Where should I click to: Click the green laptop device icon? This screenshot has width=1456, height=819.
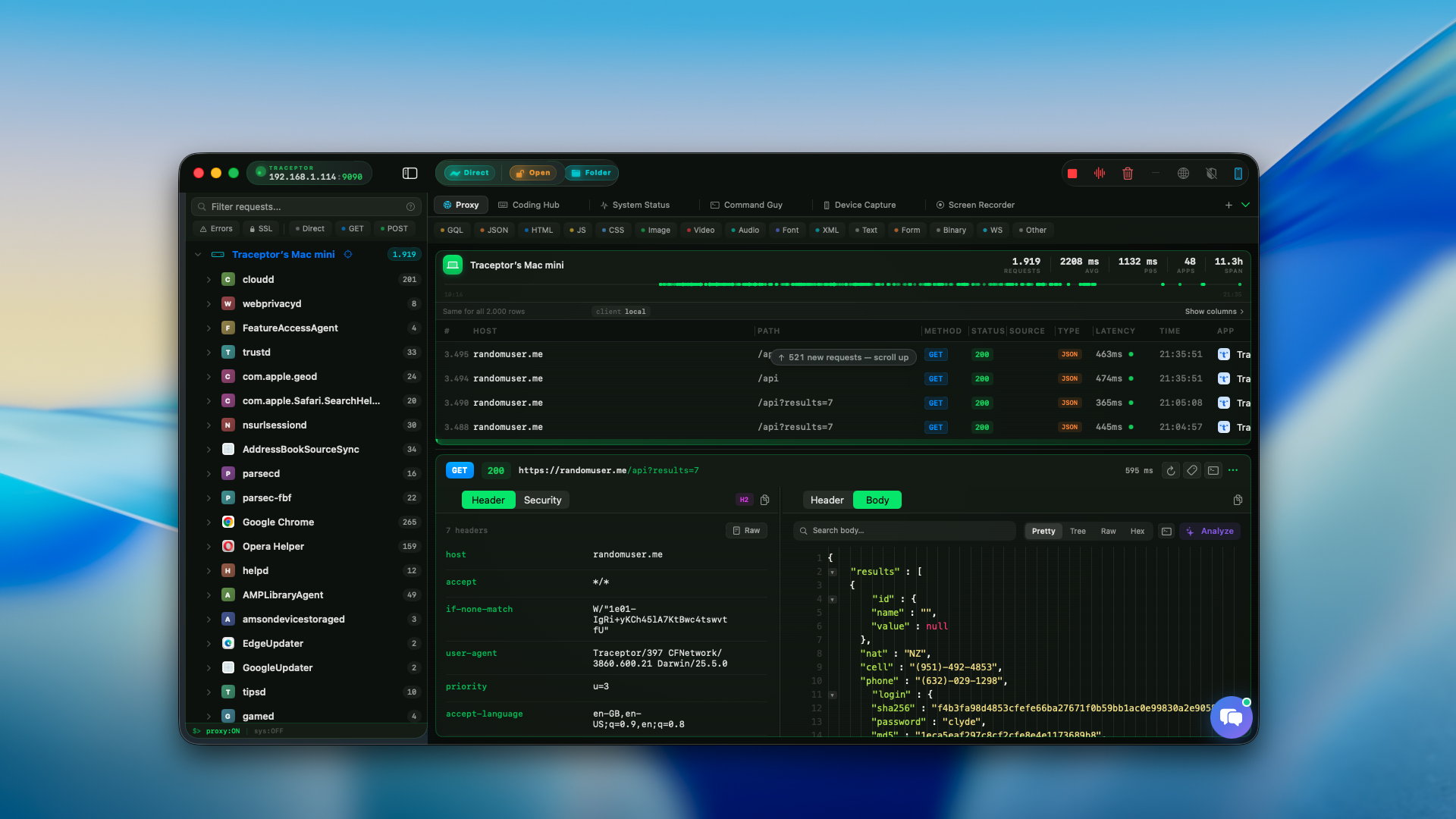tap(453, 265)
